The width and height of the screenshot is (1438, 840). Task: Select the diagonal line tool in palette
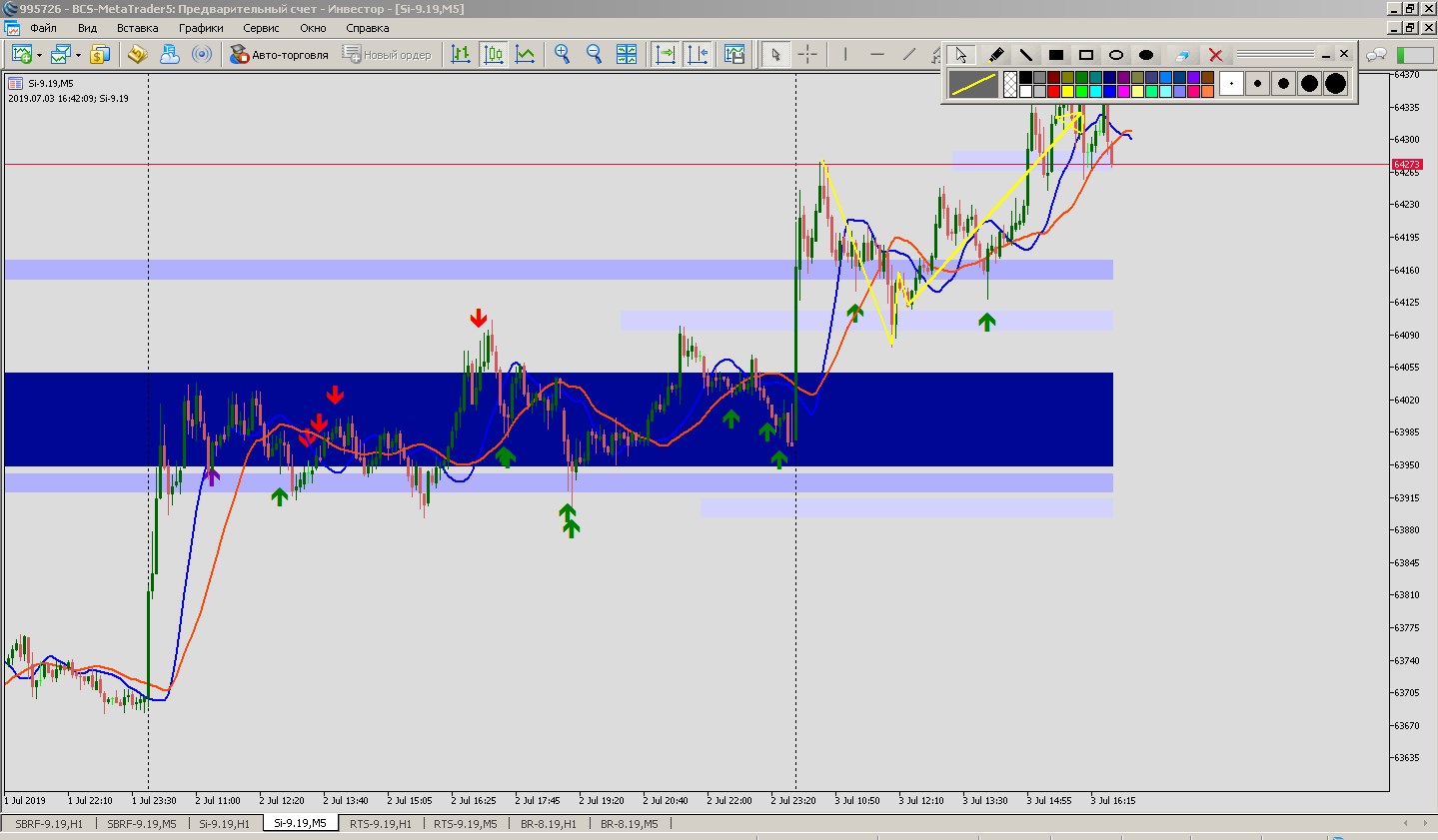[x=1025, y=55]
